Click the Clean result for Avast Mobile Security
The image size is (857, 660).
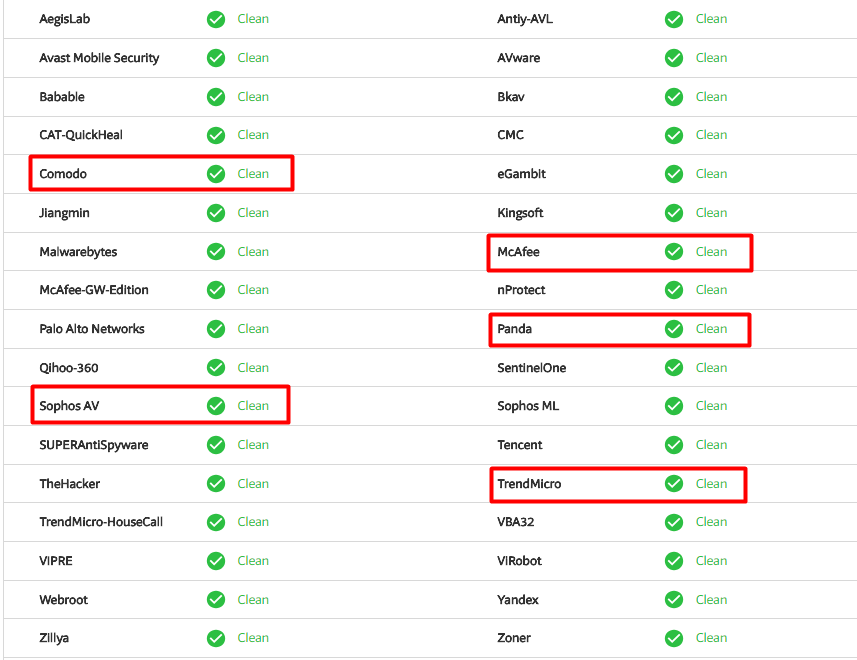[x=253, y=58]
